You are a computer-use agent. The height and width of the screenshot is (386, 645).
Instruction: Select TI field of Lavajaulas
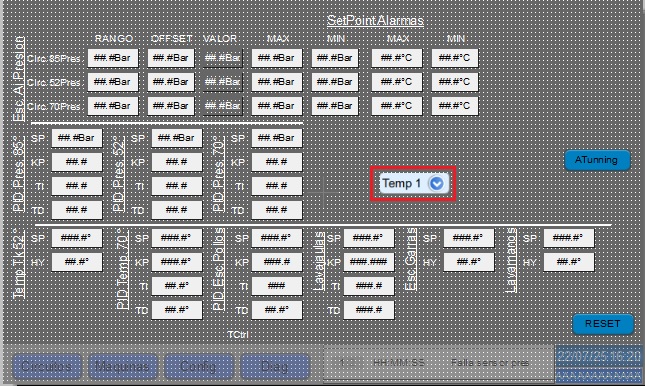(x=369, y=286)
